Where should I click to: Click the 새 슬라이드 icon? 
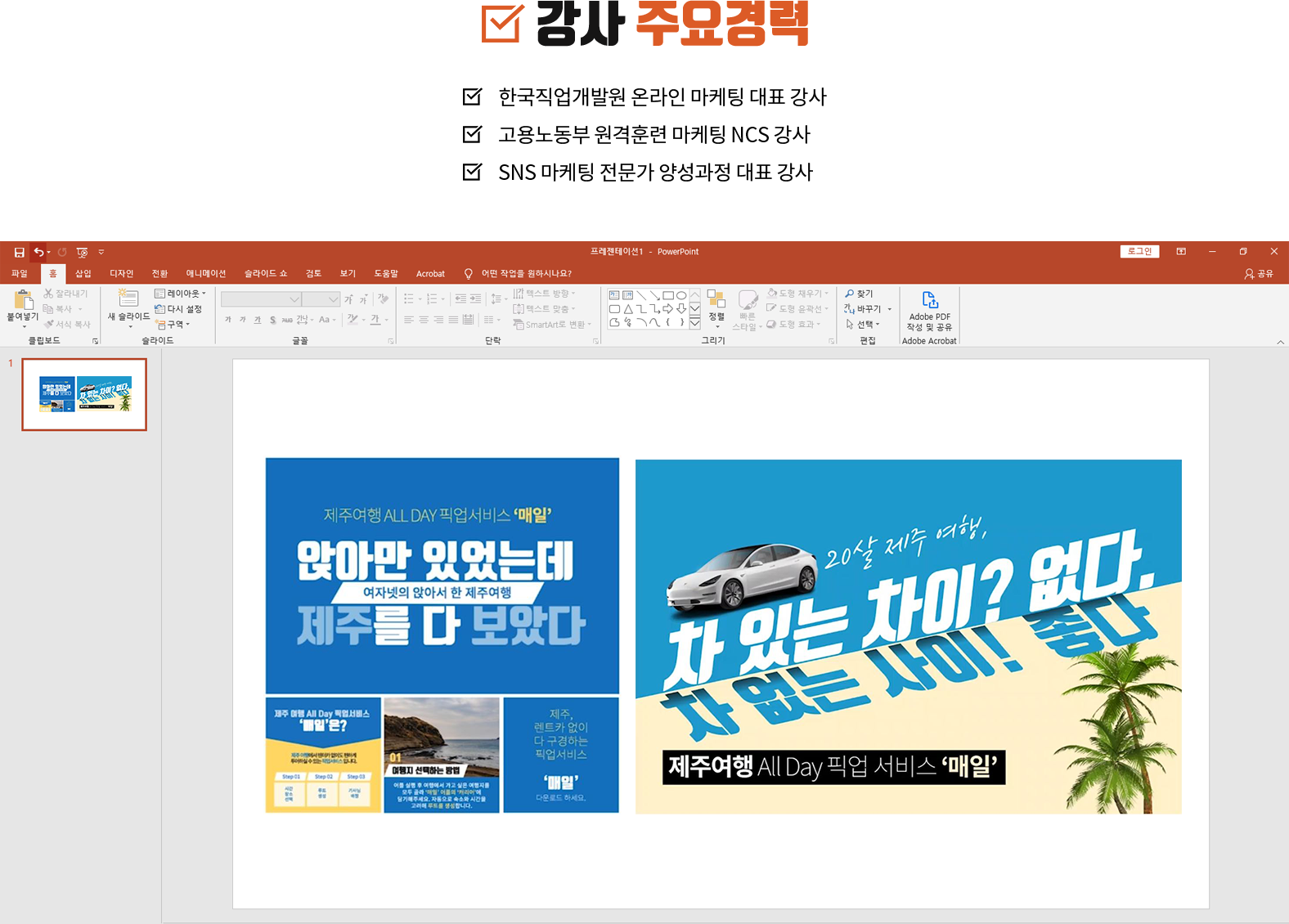pos(128,298)
